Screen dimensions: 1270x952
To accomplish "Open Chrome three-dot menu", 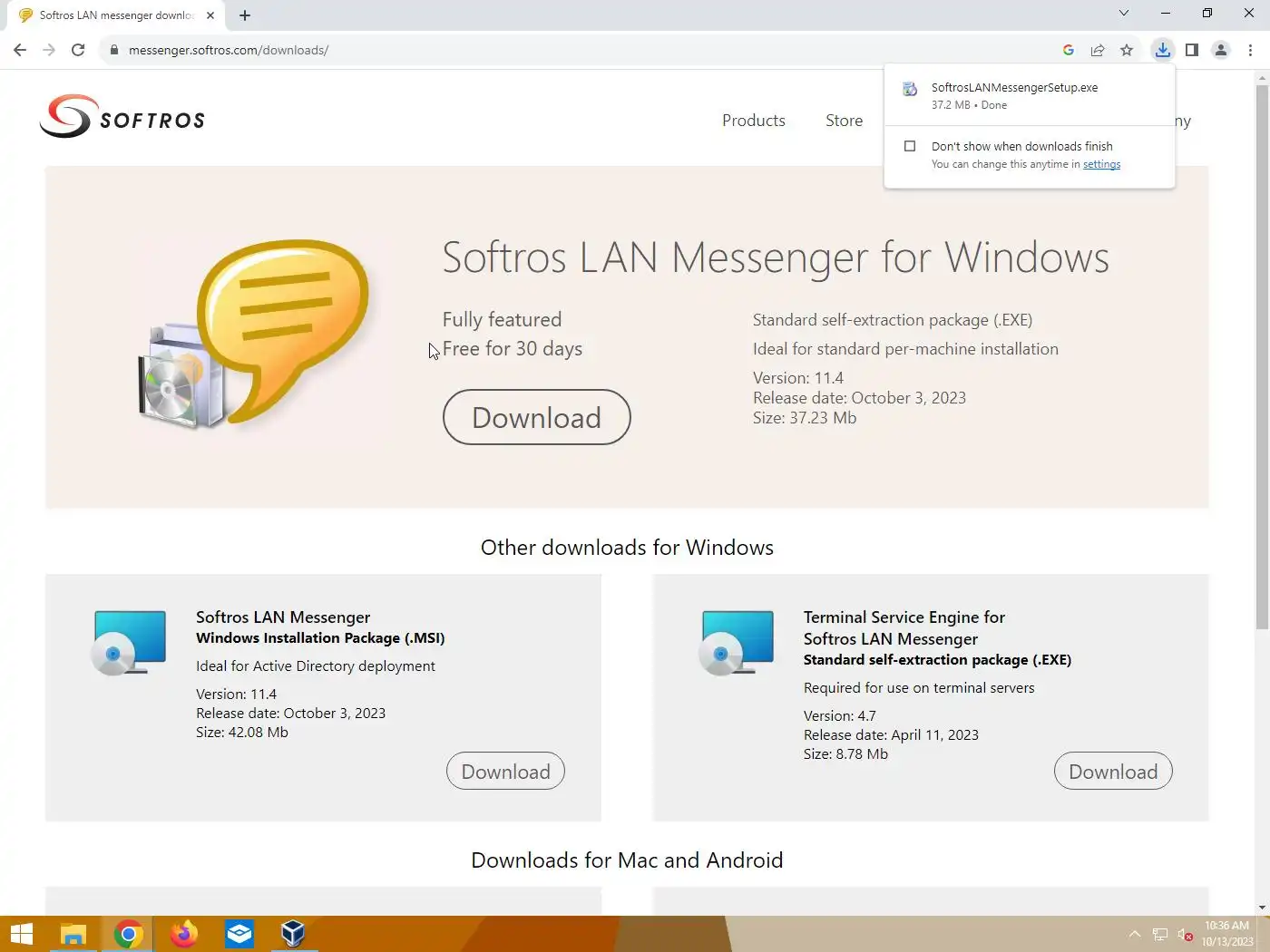I will 1250,50.
